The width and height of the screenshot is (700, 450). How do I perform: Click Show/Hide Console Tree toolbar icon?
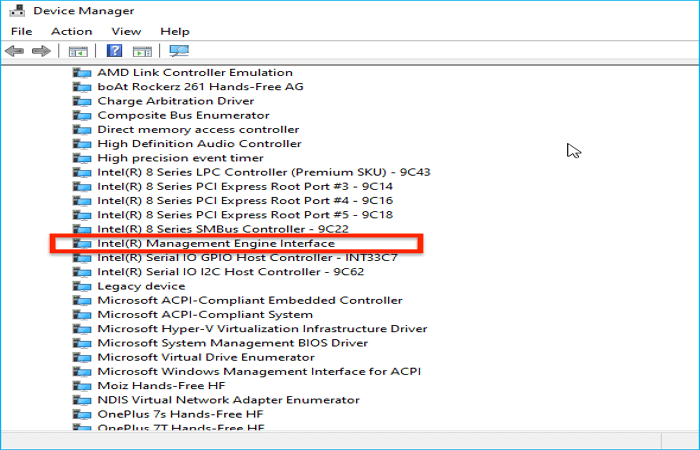78,51
